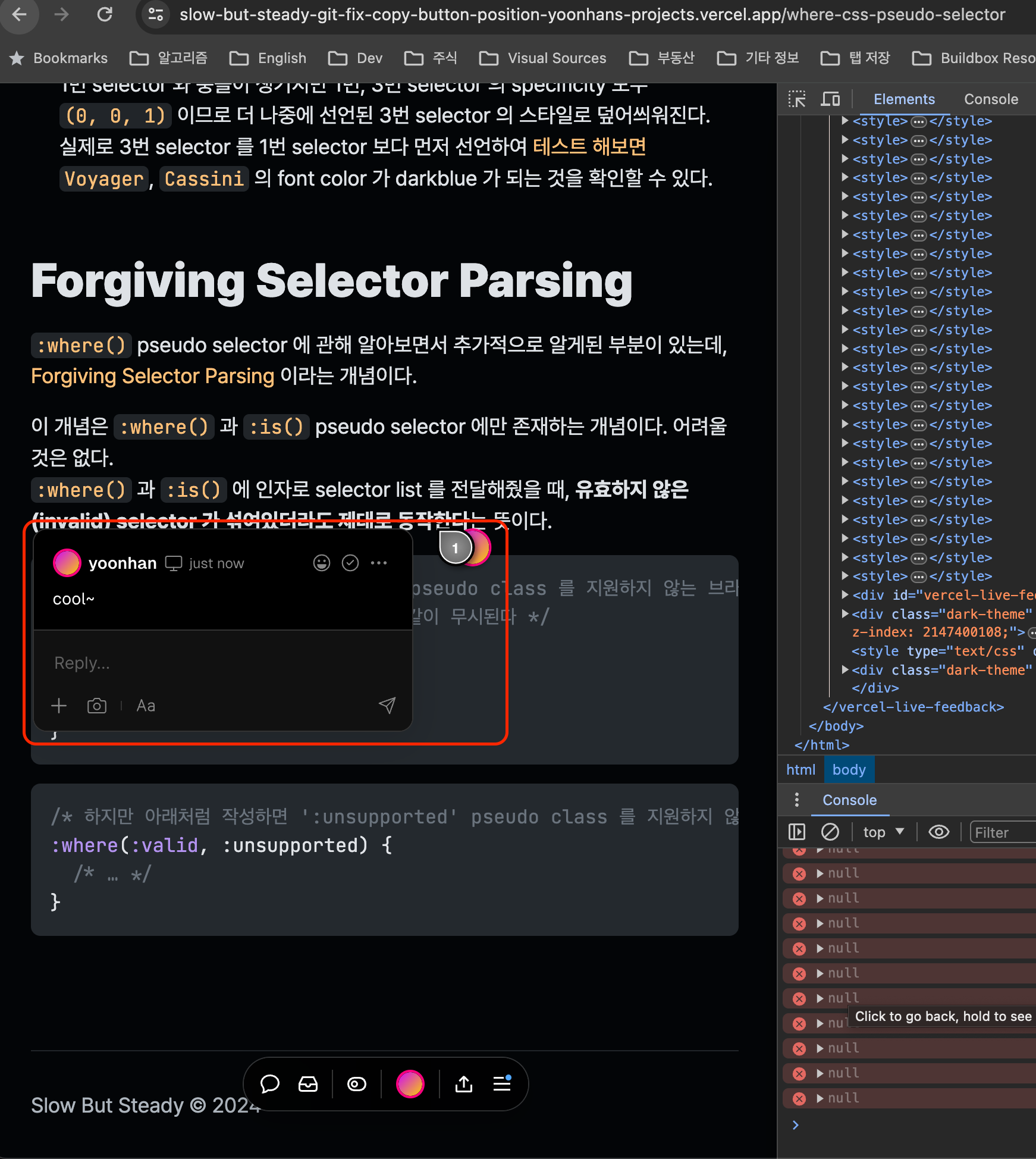
Task: Toggle text formatting with the Aa icon
Action: click(x=146, y=706)
